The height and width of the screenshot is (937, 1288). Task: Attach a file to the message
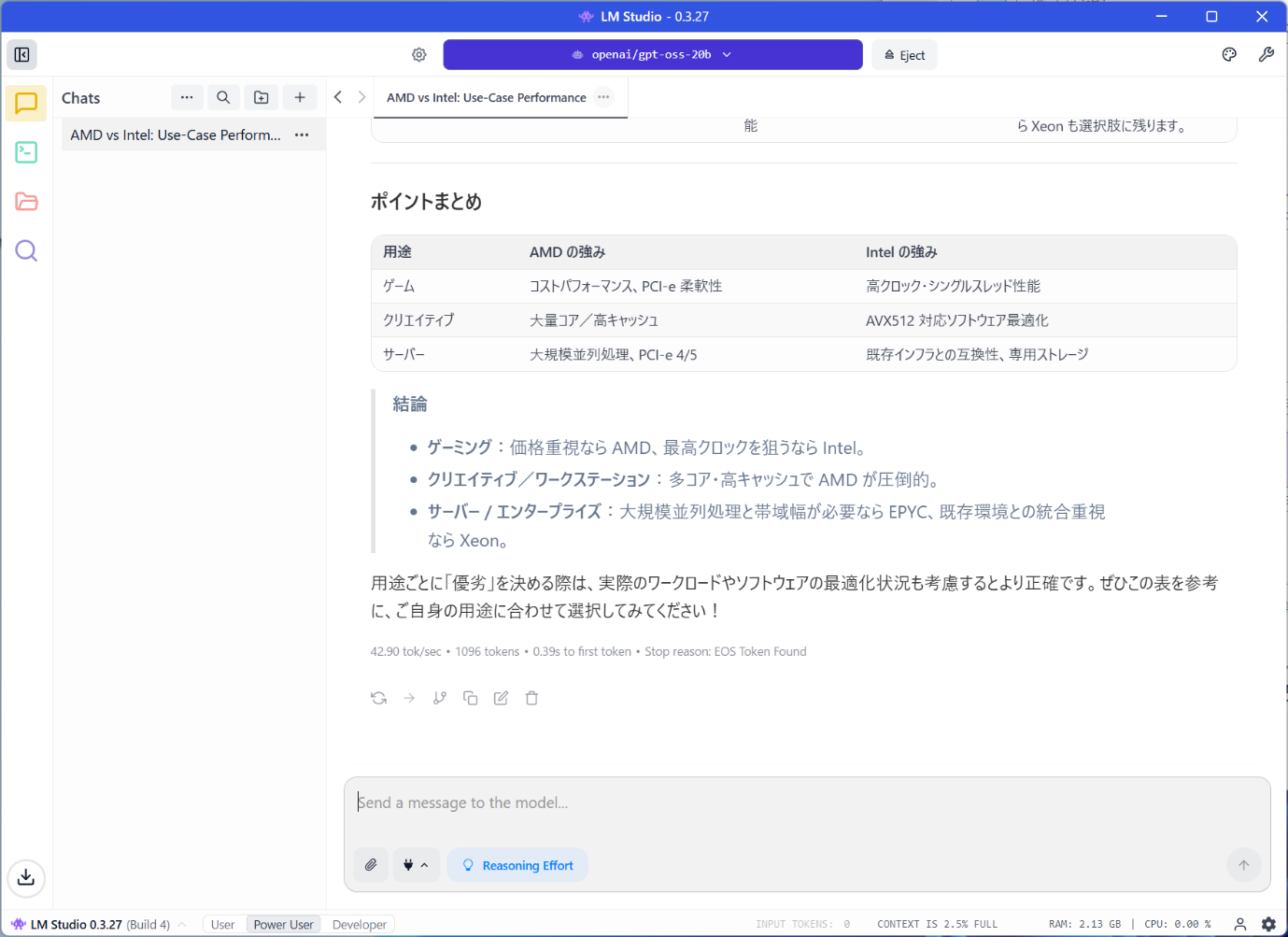point(371,865)
